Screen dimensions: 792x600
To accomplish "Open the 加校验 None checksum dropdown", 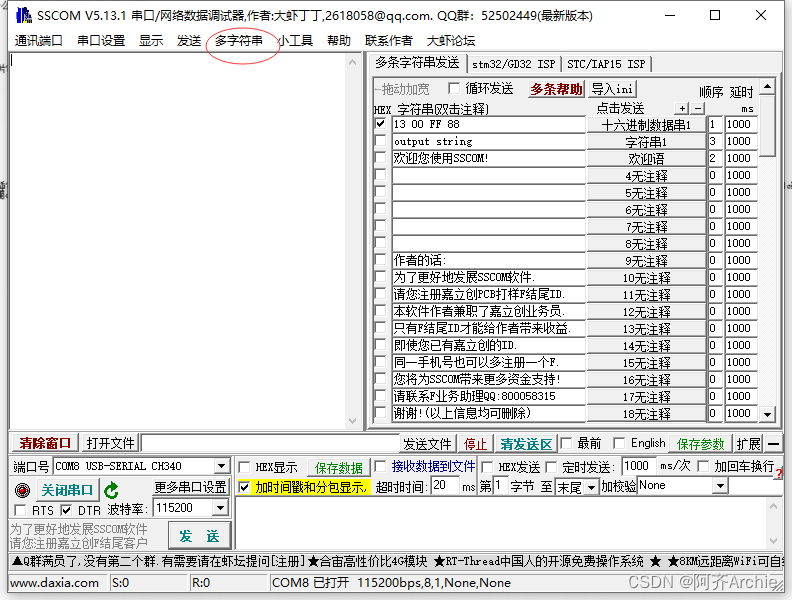I will [720, 486].
